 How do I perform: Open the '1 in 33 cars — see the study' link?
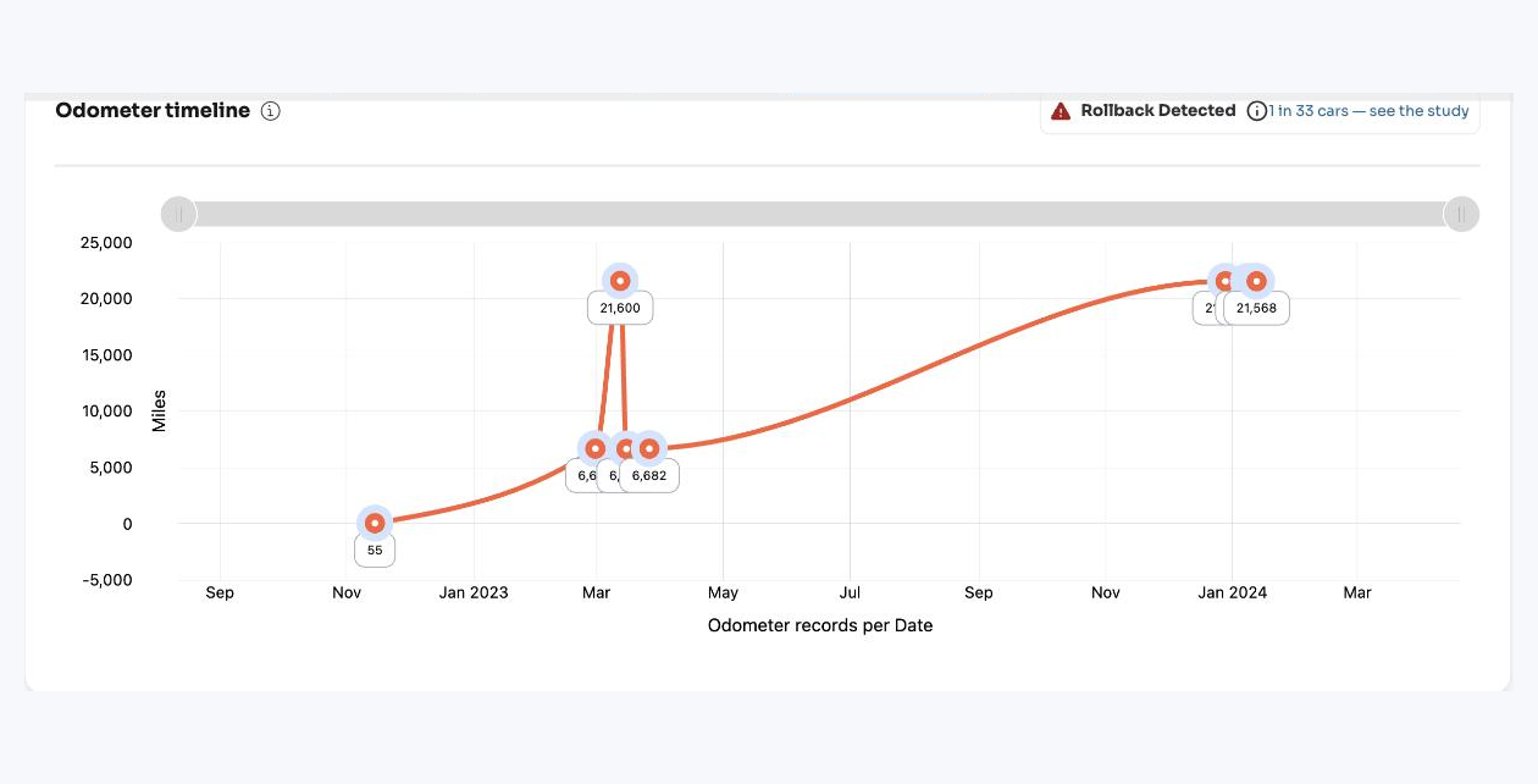point(1370,111)
